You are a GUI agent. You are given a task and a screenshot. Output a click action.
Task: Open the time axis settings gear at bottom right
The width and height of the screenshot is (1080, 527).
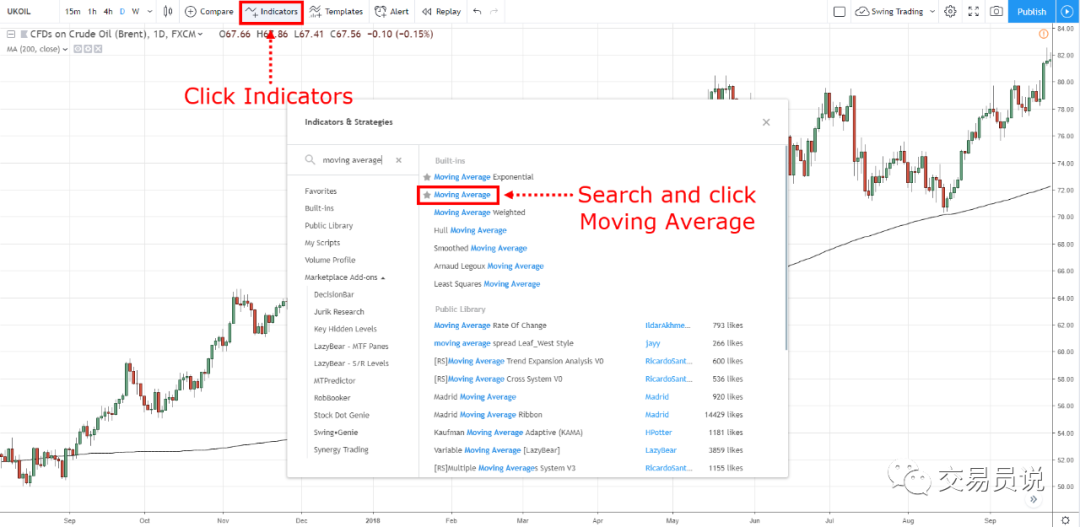point(1066,519)
